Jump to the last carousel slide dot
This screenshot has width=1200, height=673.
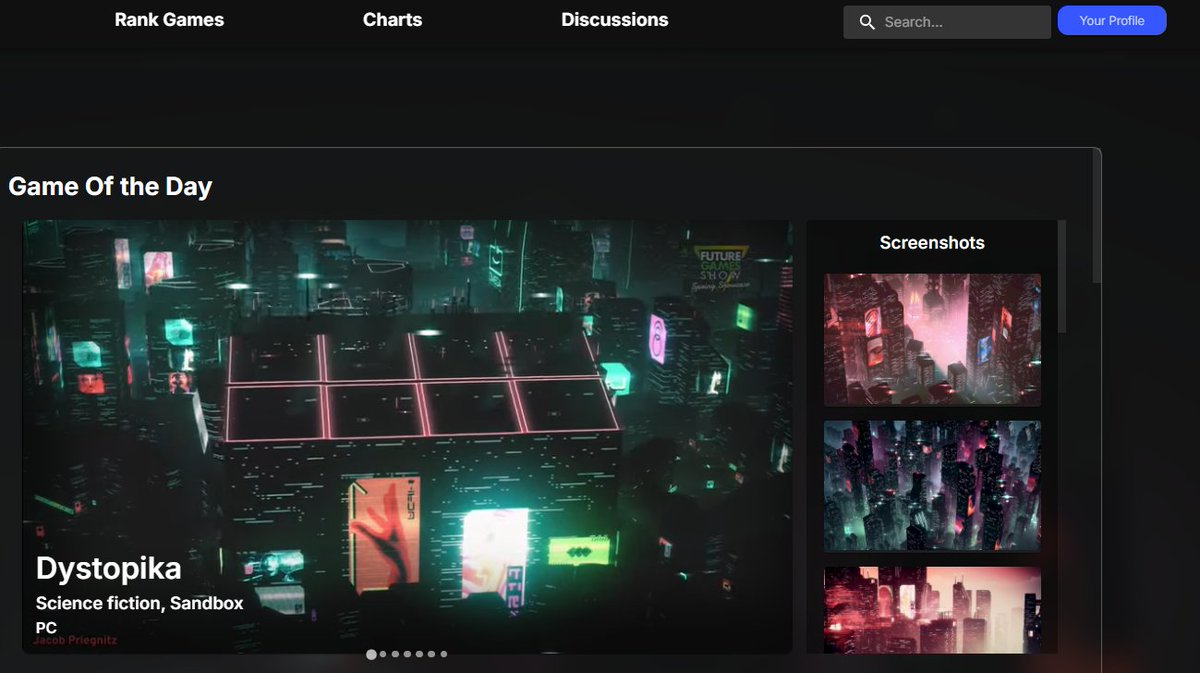pos(443,654)
